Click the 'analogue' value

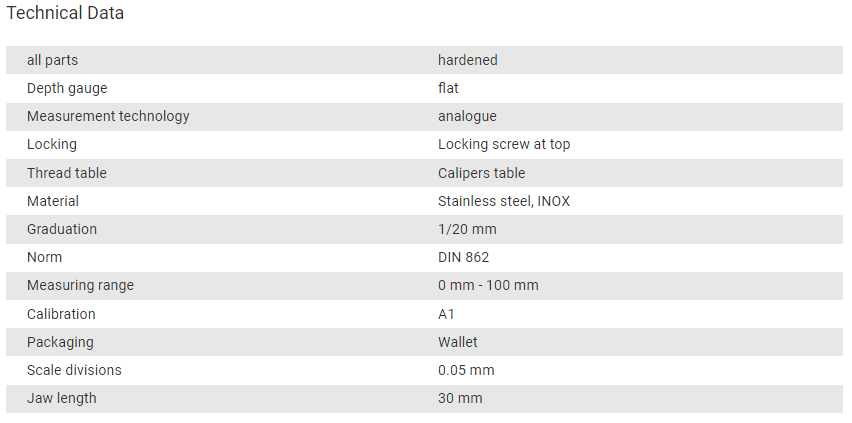click(x=467, y=116)
